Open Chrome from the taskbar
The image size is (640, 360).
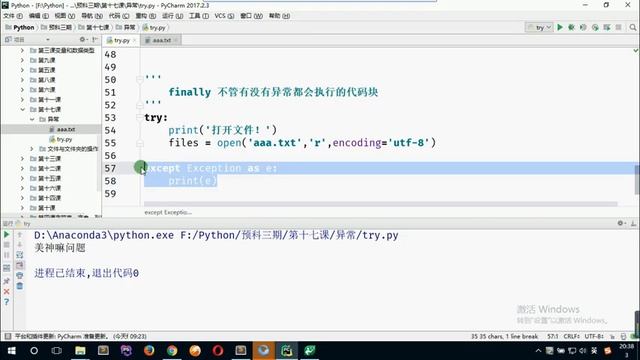click(172, 351)
